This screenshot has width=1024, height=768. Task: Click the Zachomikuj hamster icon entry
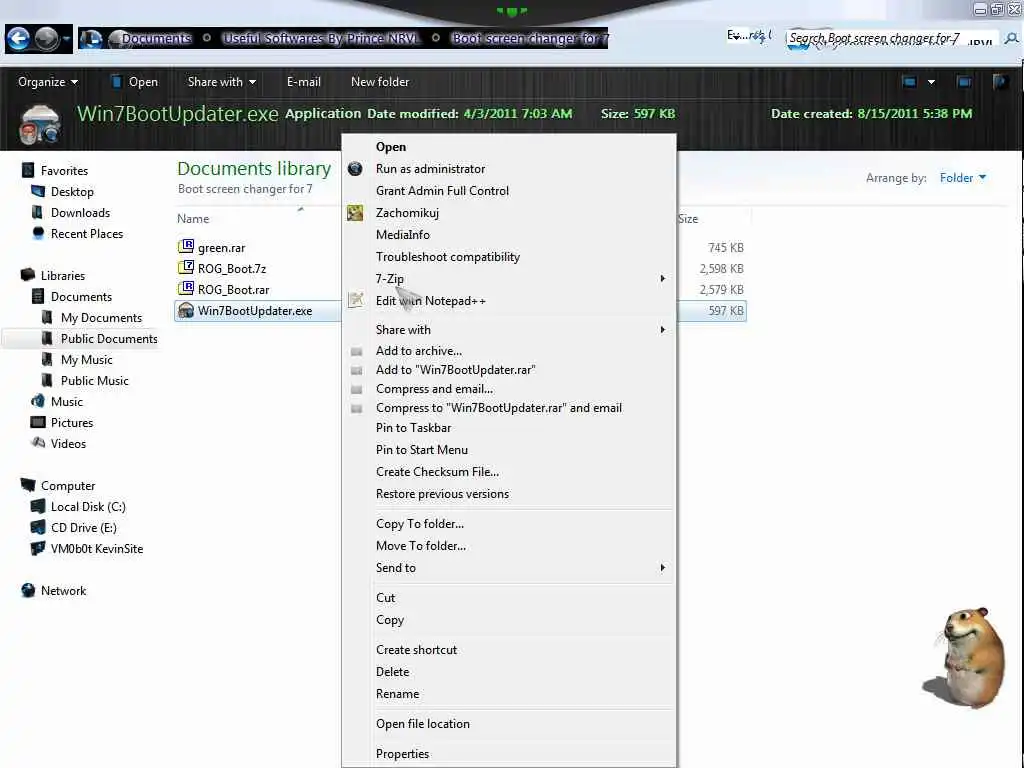355,213
